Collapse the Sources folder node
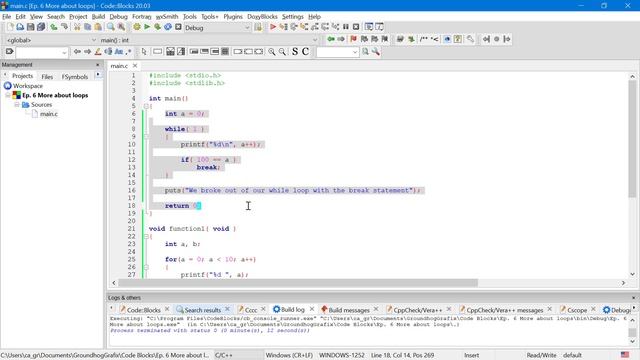This screenshot has width=640, height=360. pyautogui.click(x=17, y=104)
